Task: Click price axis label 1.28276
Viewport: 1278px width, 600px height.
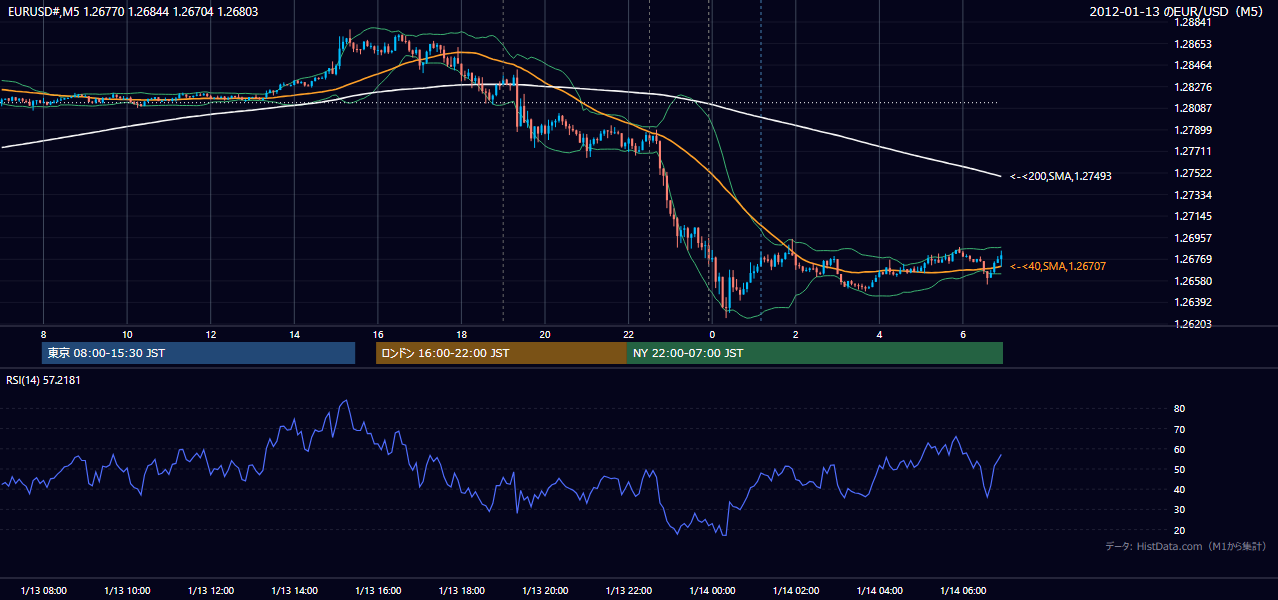Action: [x=1193, y=87]
